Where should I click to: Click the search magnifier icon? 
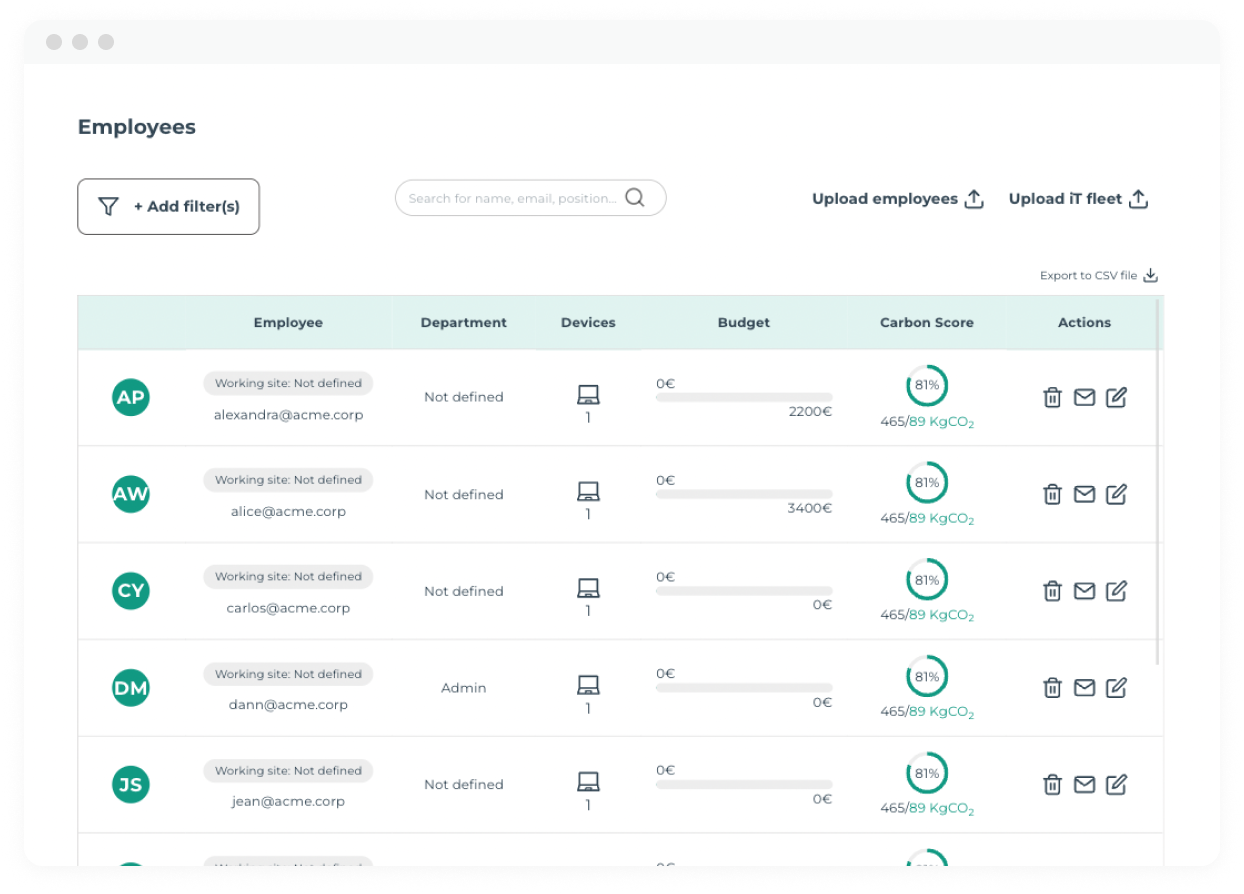point(635,197)
